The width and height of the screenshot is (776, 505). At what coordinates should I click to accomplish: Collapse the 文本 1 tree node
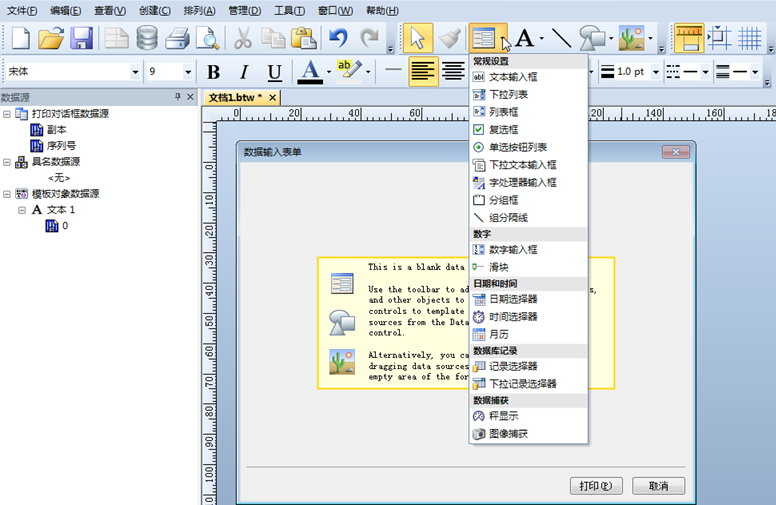coord(22,210)
